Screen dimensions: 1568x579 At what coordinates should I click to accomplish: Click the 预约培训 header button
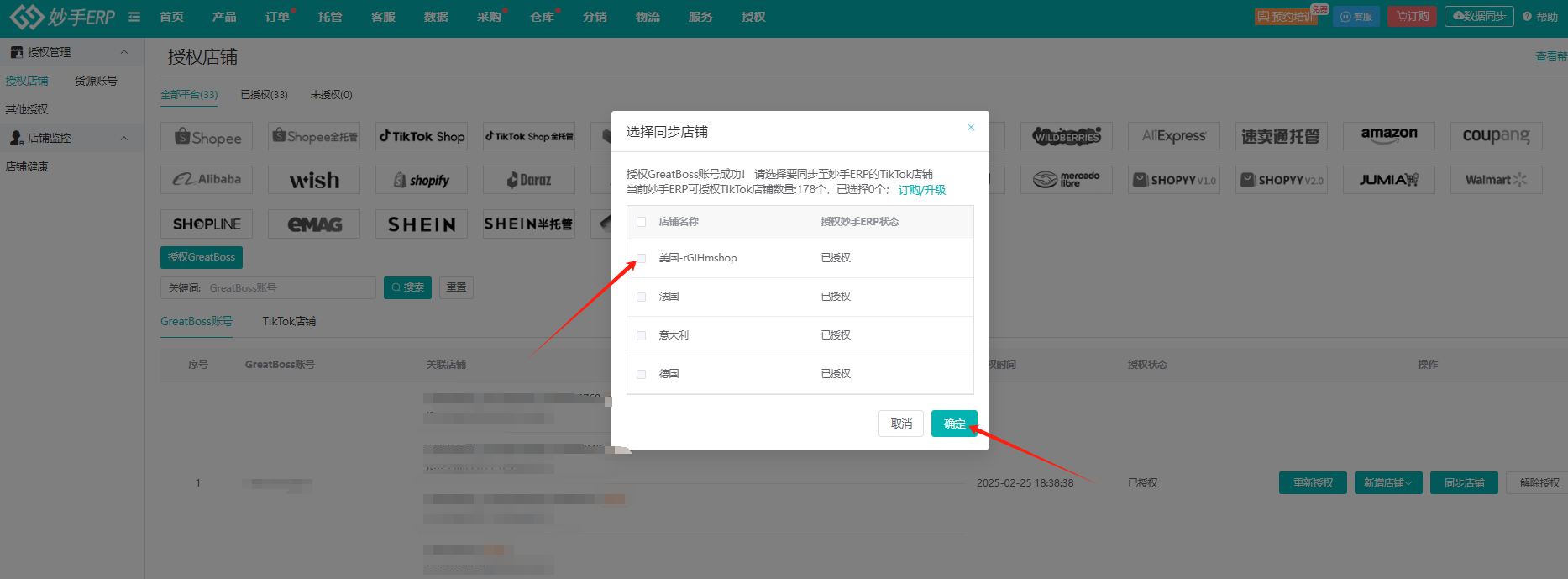click(1287, 17)
